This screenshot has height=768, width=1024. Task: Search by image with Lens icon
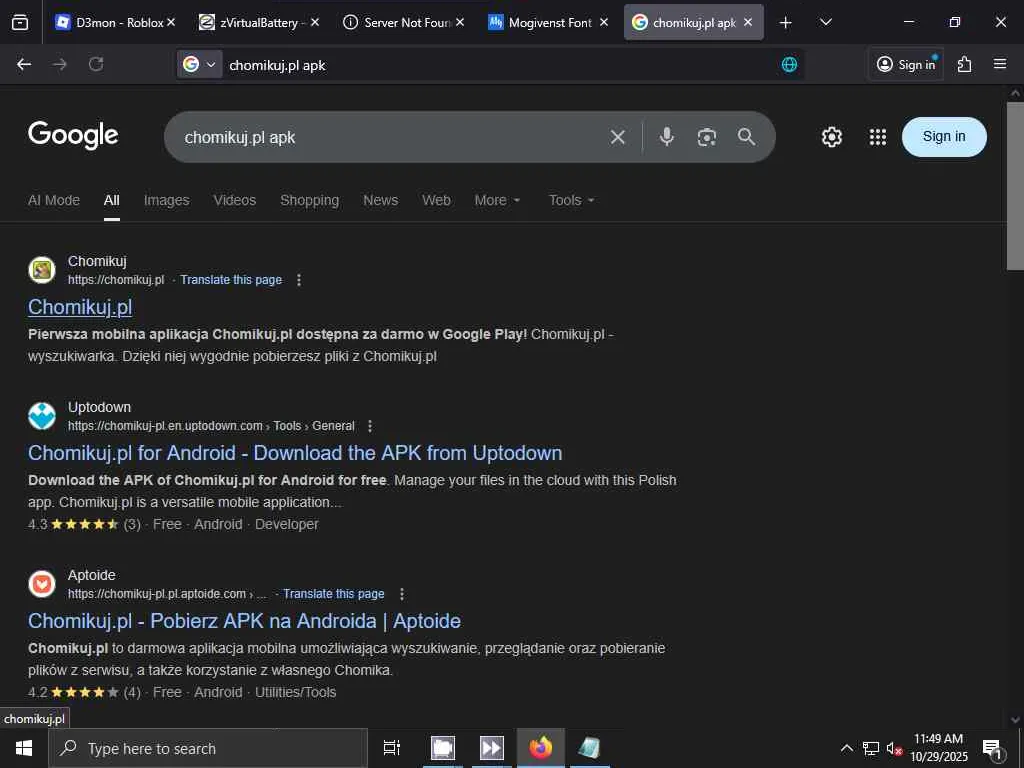point(707,136)
